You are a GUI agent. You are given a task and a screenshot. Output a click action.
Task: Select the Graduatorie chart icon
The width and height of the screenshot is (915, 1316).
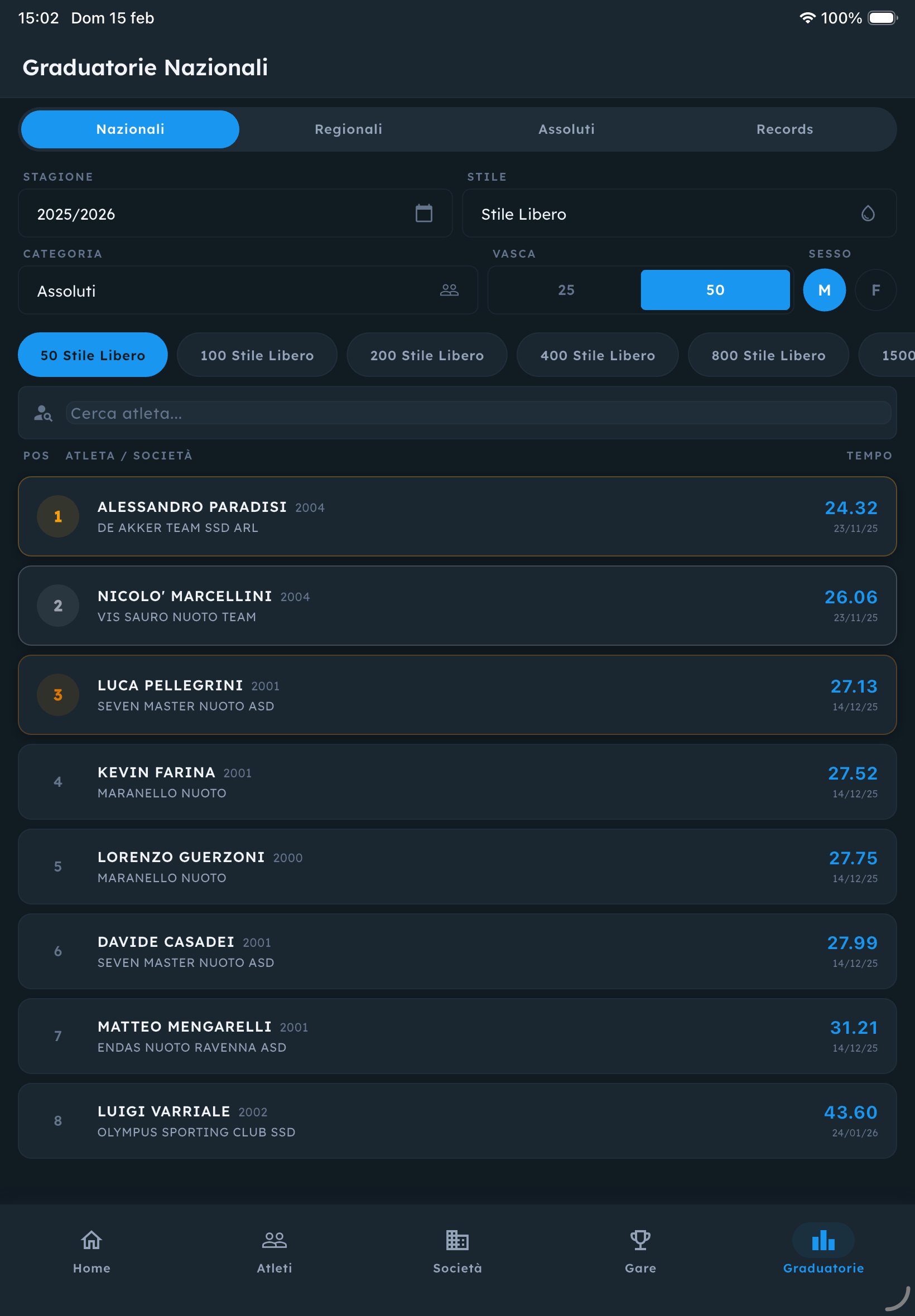(823, 1240)
